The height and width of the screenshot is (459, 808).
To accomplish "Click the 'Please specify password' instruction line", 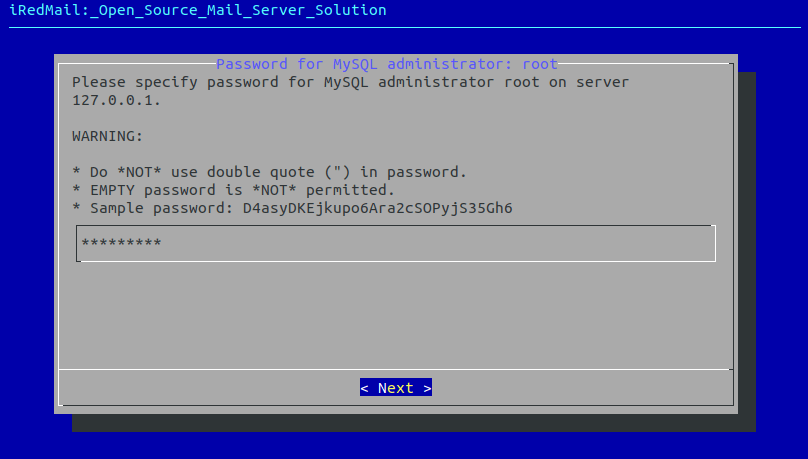I will (x=350, y=82).
